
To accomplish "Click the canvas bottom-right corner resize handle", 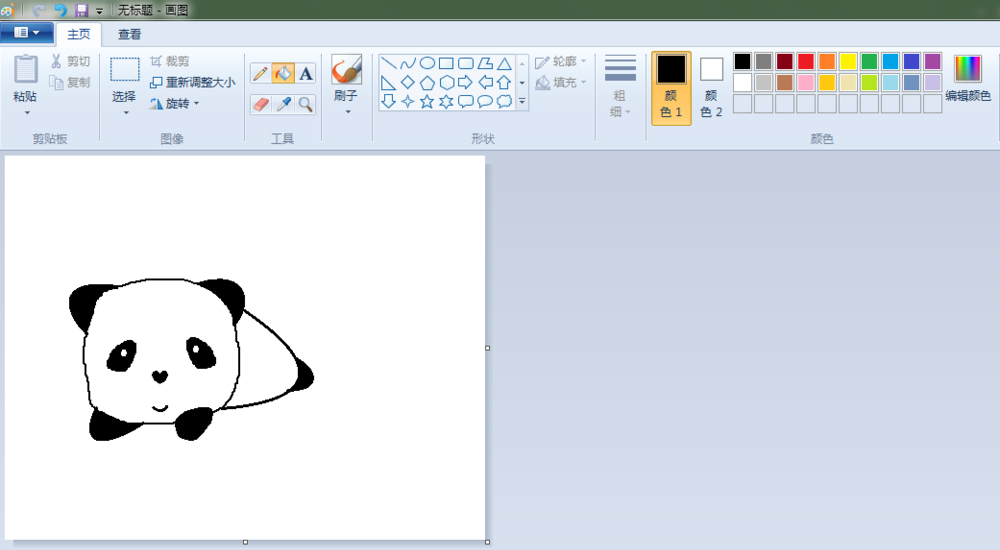I will pos(487,542).
